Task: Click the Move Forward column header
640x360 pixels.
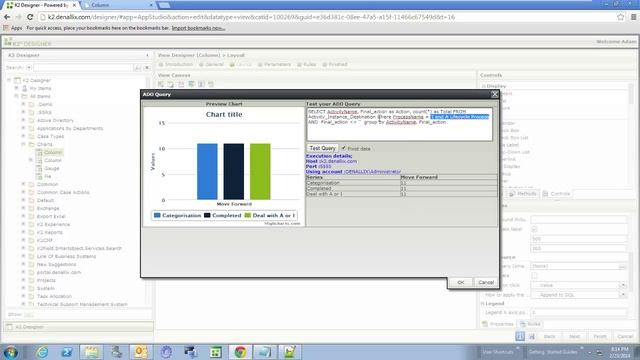Action: pos(419,177)
